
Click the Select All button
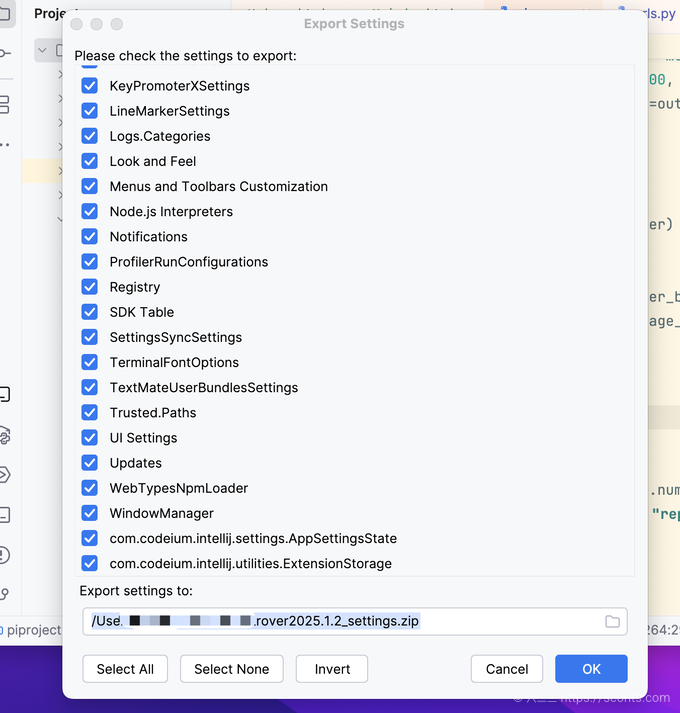tap(125, 669)
